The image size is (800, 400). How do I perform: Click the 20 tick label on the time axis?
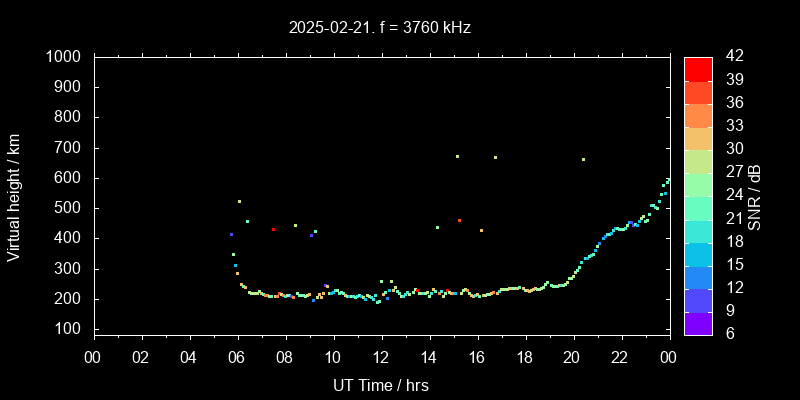click(572, 355)
